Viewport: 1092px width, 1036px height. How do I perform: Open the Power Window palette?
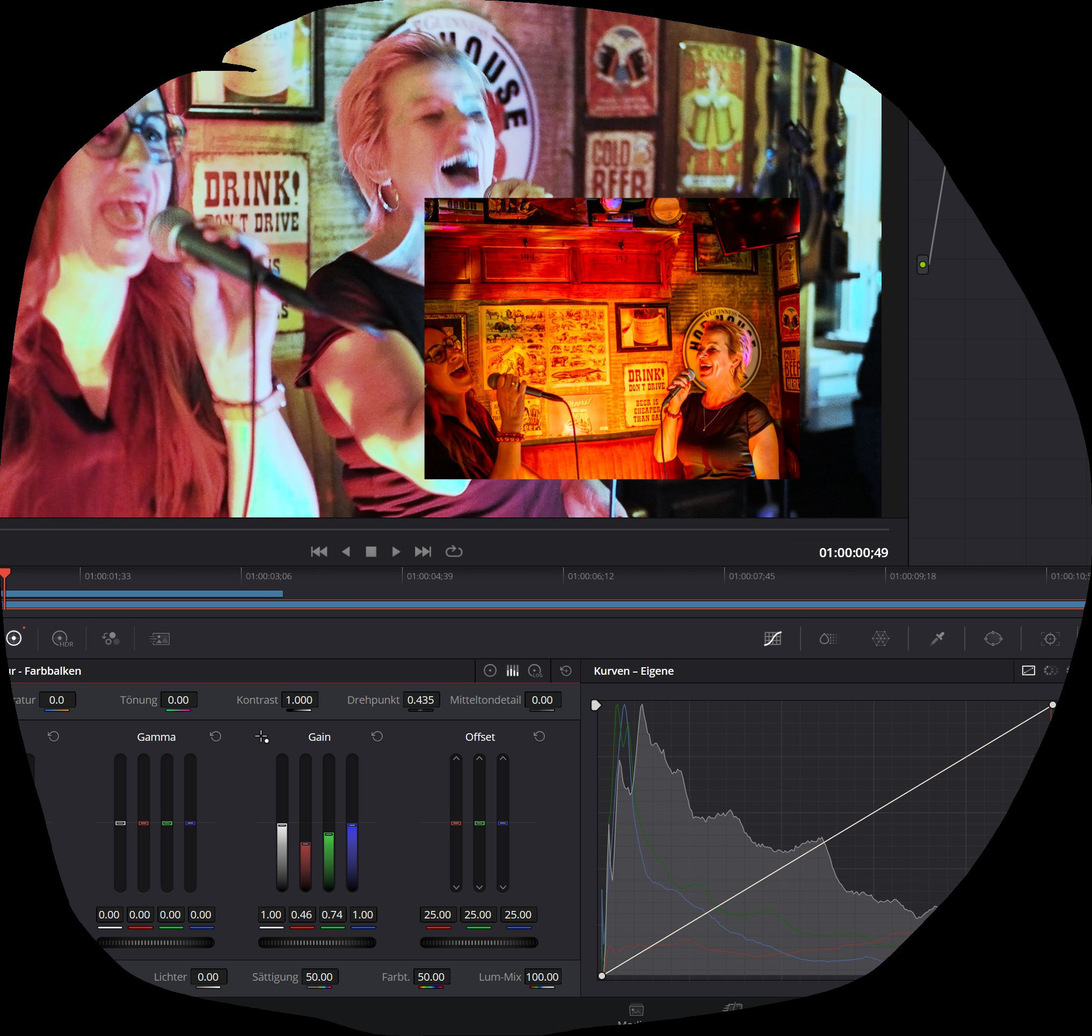point(992,638)
